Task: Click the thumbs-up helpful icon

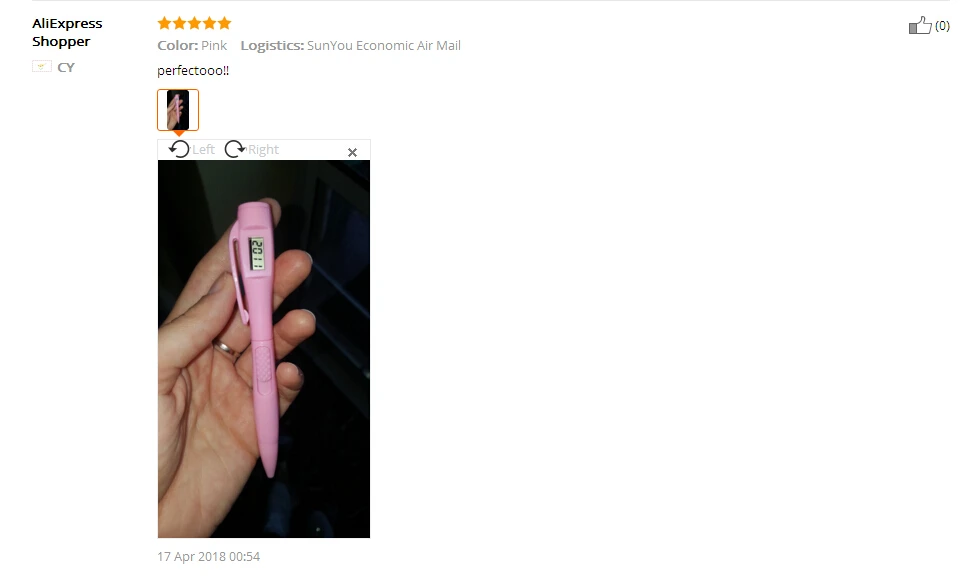Action: pos(920,25)
